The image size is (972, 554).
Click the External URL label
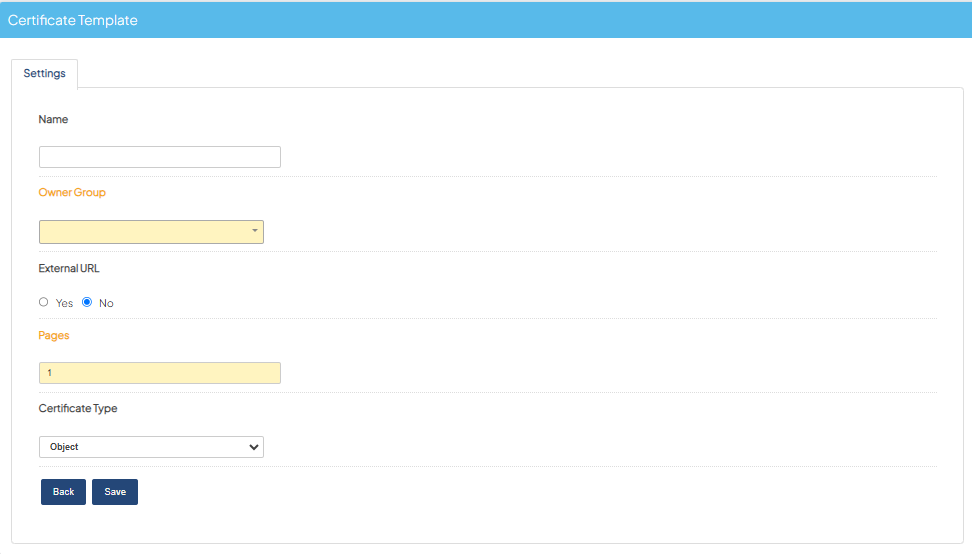point(69,268)
